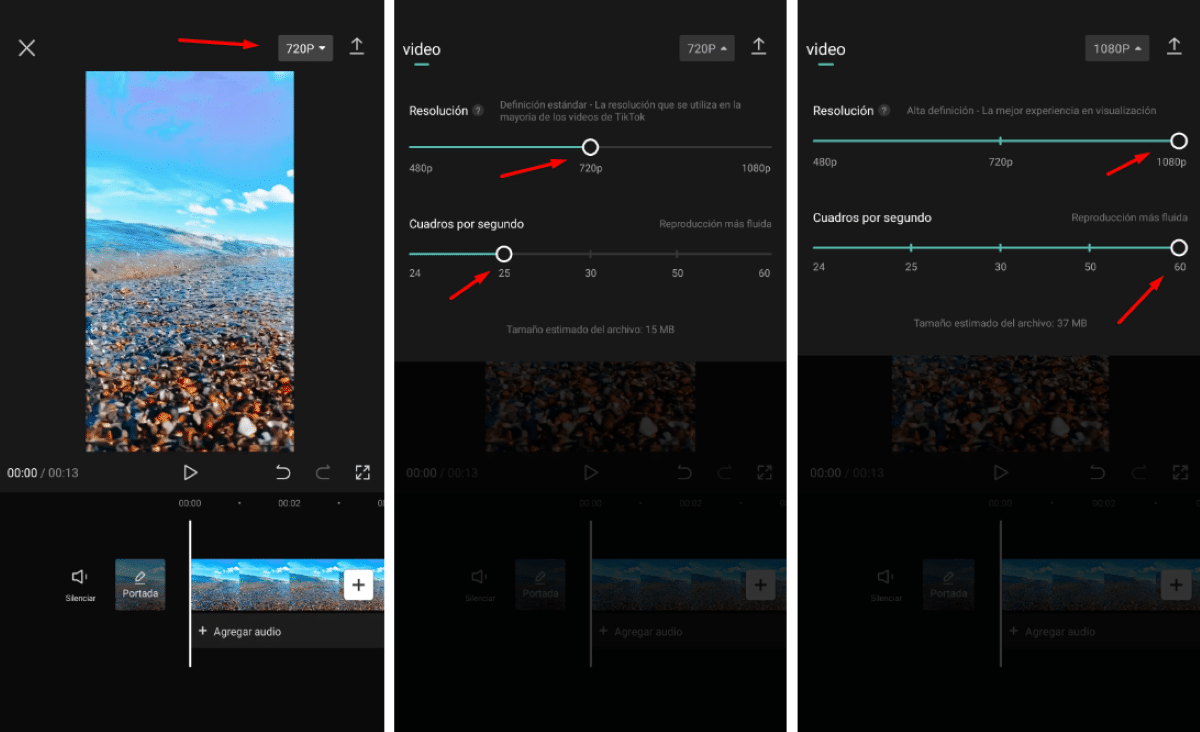Image resolution: width=1200 pixels, height=732 pixels.
Task: Click the 37 MB estimated file size text
Action: click(x=1000, y=323)
